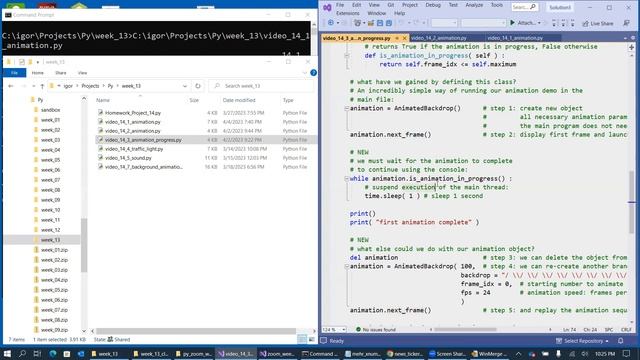The height and width of the screenshot is (360, 640).
Task: Select the Homework_Project_14.py file
Action: click(x=133, y=113)
